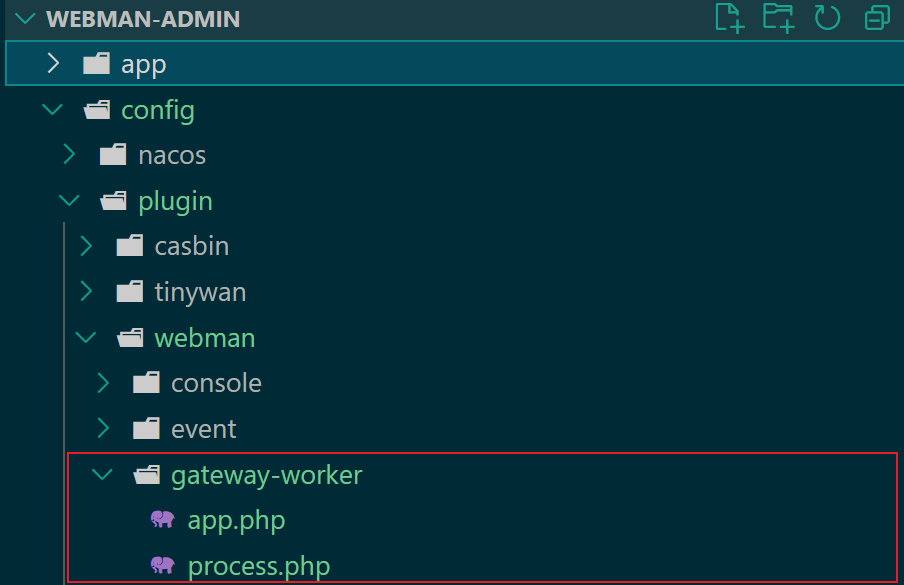The image size is (904, 585).
Task: Click the app folder icon
Action: click(96, 63)
